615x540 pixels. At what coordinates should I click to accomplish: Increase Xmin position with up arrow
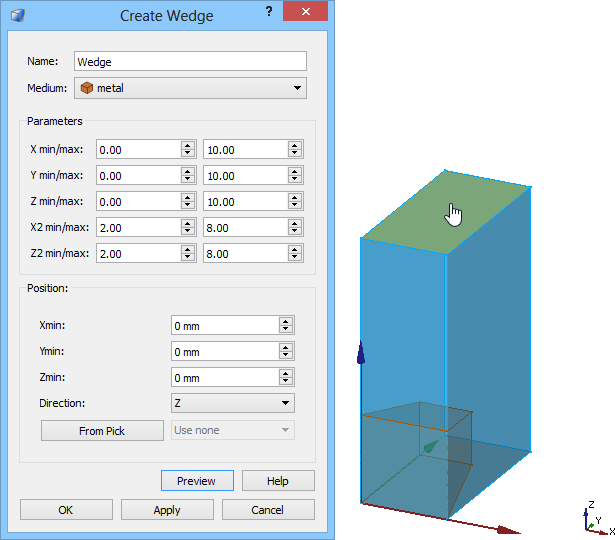click(x=286, y=321)
